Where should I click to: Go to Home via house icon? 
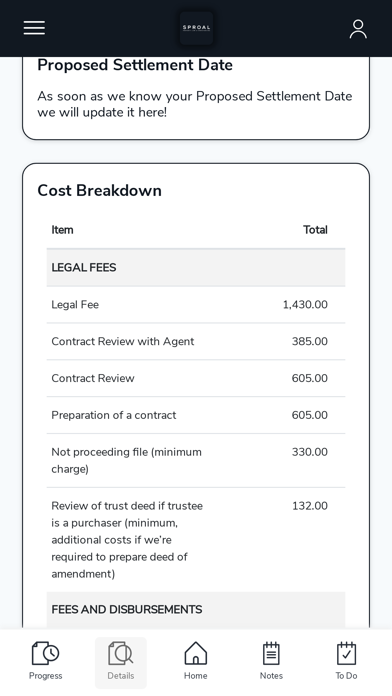click(196, 653)
